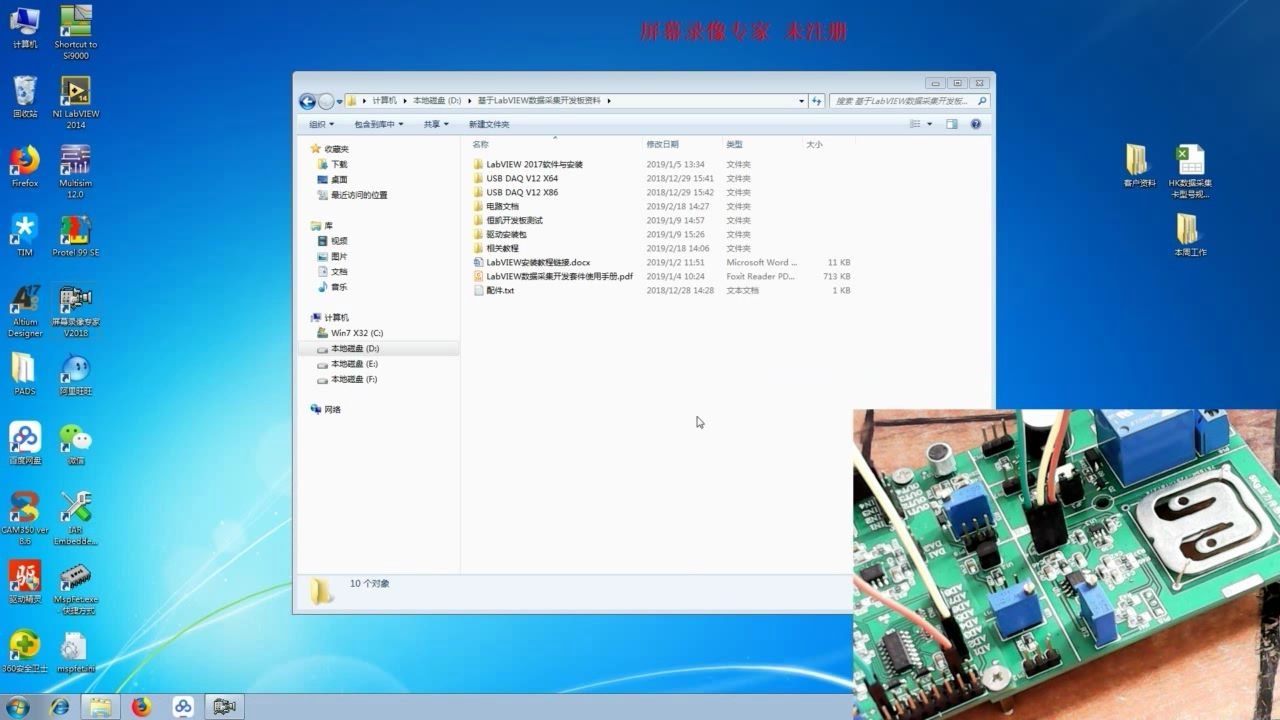
Task: Click the Windows Start button
Action: 17,707
